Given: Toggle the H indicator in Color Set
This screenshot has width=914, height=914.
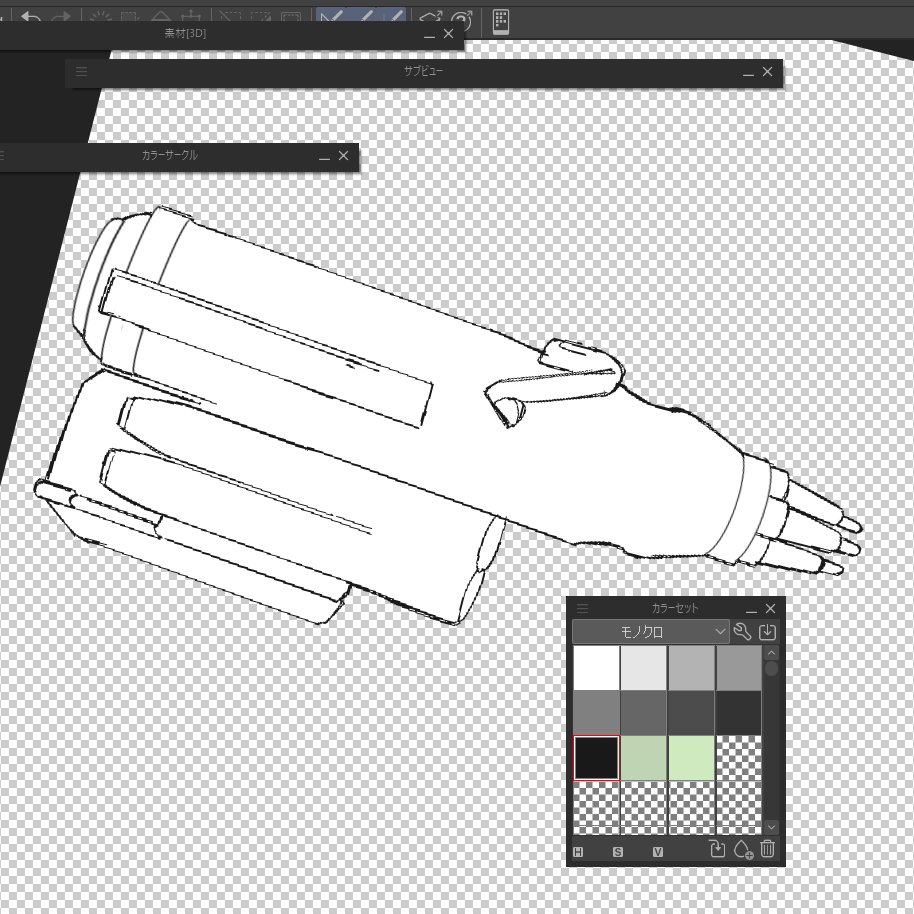Looking at the screenshot, I should 578,852.
